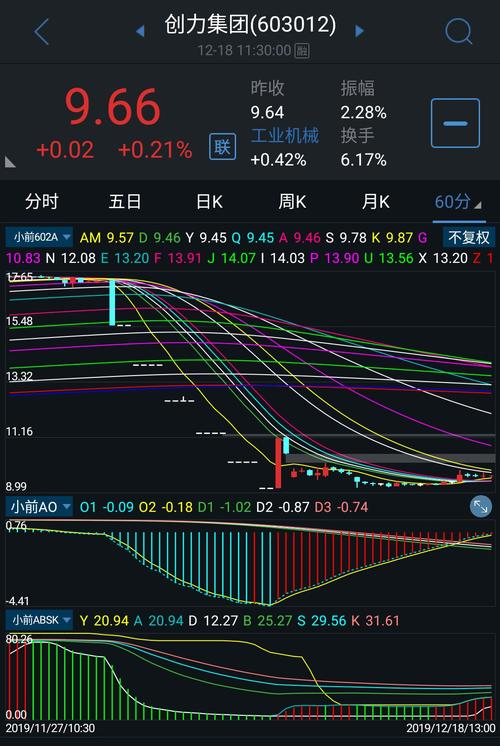Tap the stock title 创力集团(603012)
Viewport: 500px width, 746px height.
pyautogui.click(x=250, y=25)
